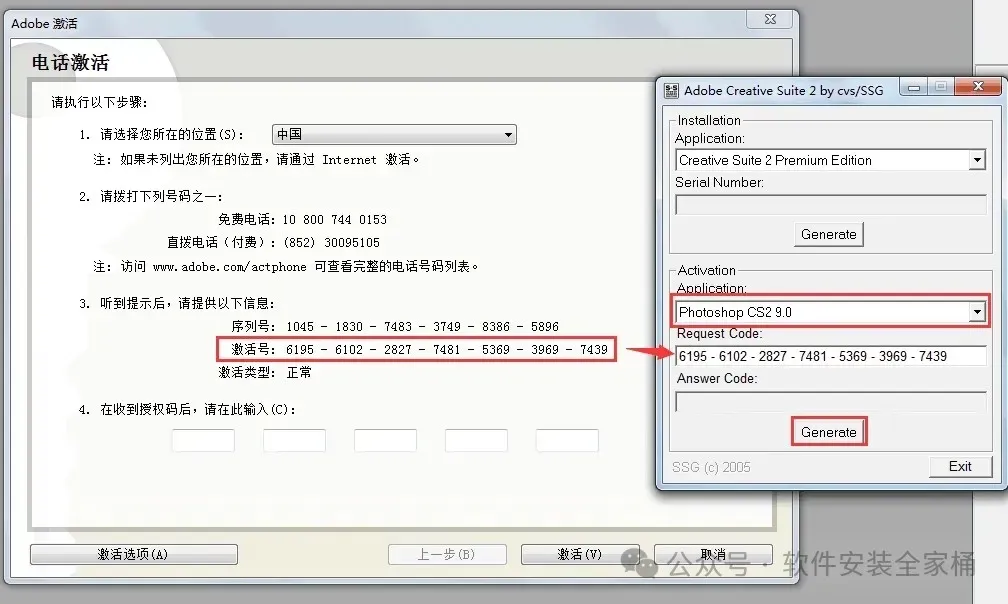Open the location dropdown showing 中国
Screen dimensions: 1008x604
[394, 134]
